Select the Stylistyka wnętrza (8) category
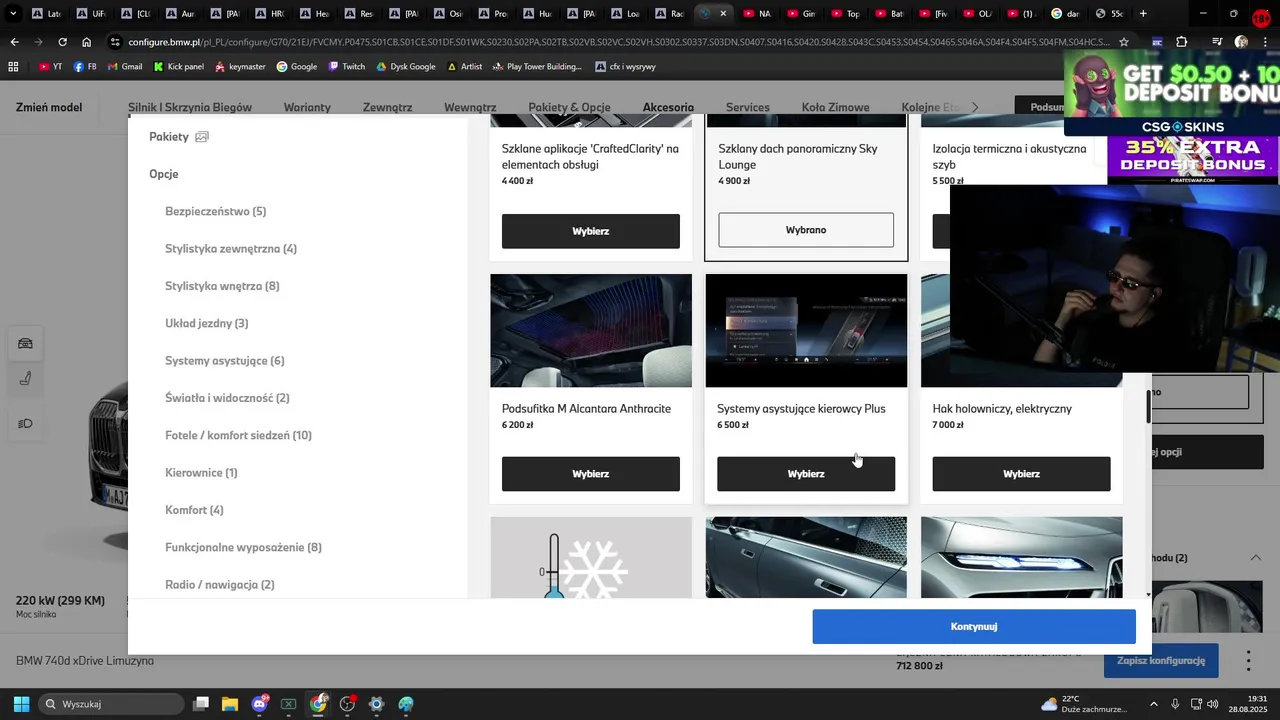 pyautogui.click(x=222, y=286)
